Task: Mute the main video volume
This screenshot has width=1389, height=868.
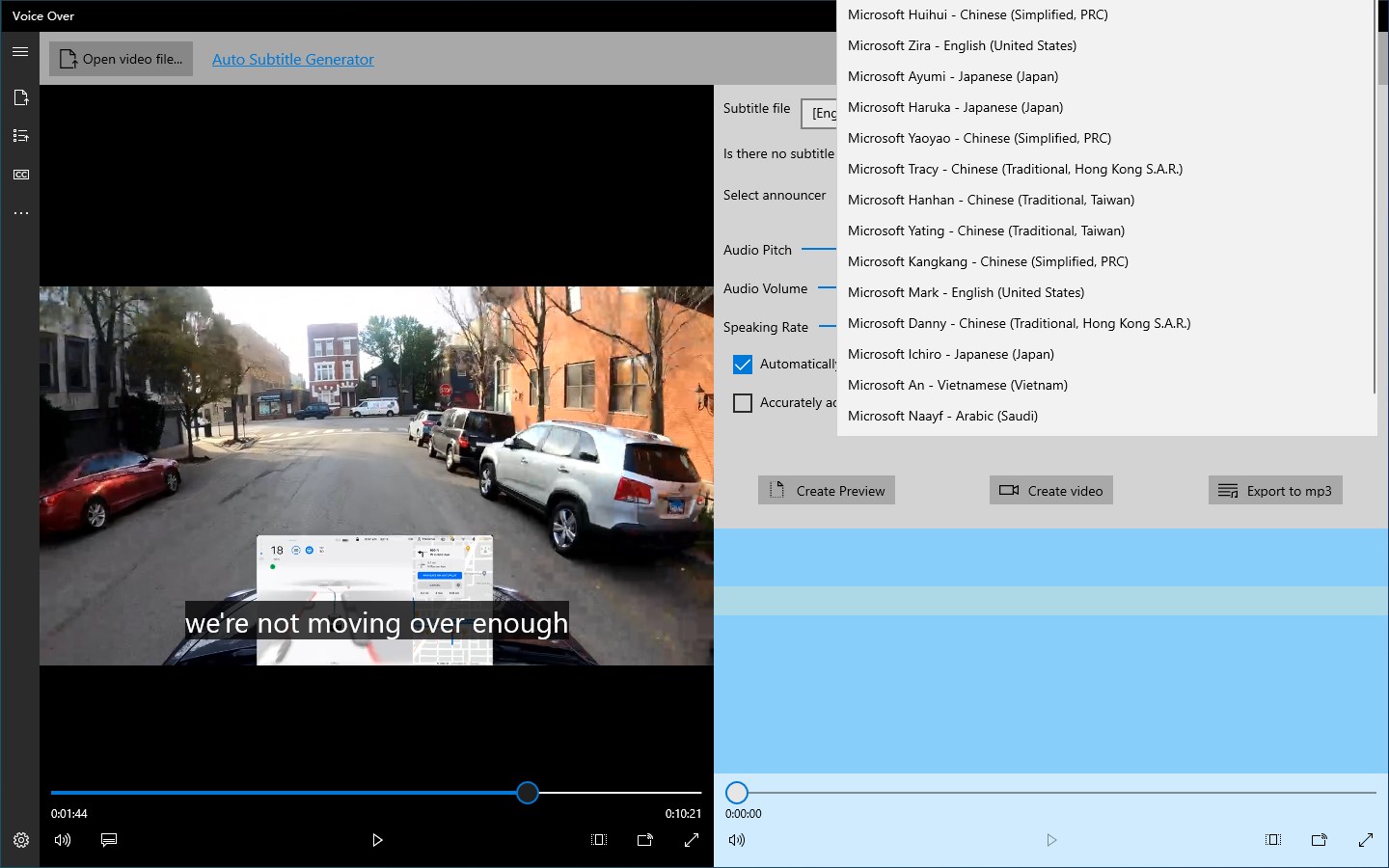Action: point(63,840)
